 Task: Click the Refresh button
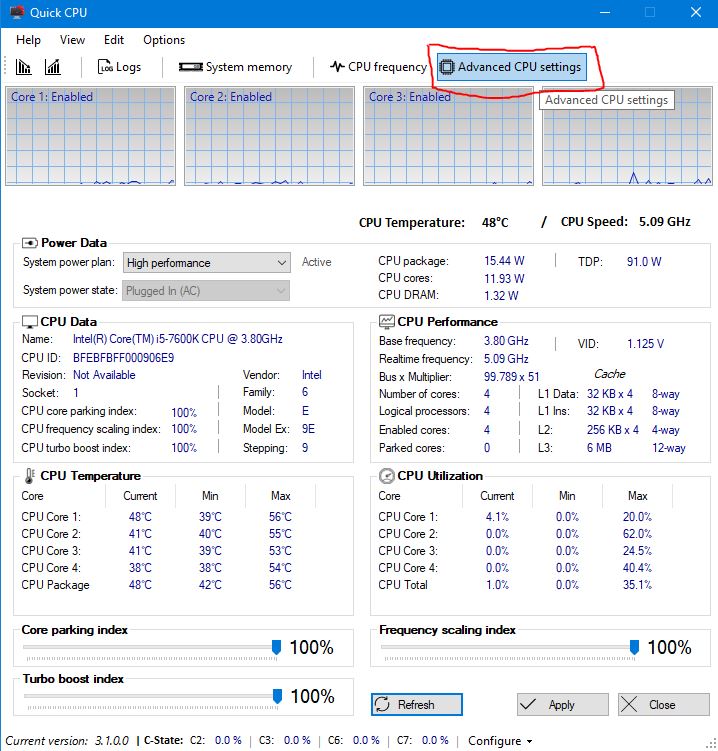click(417, 705)
